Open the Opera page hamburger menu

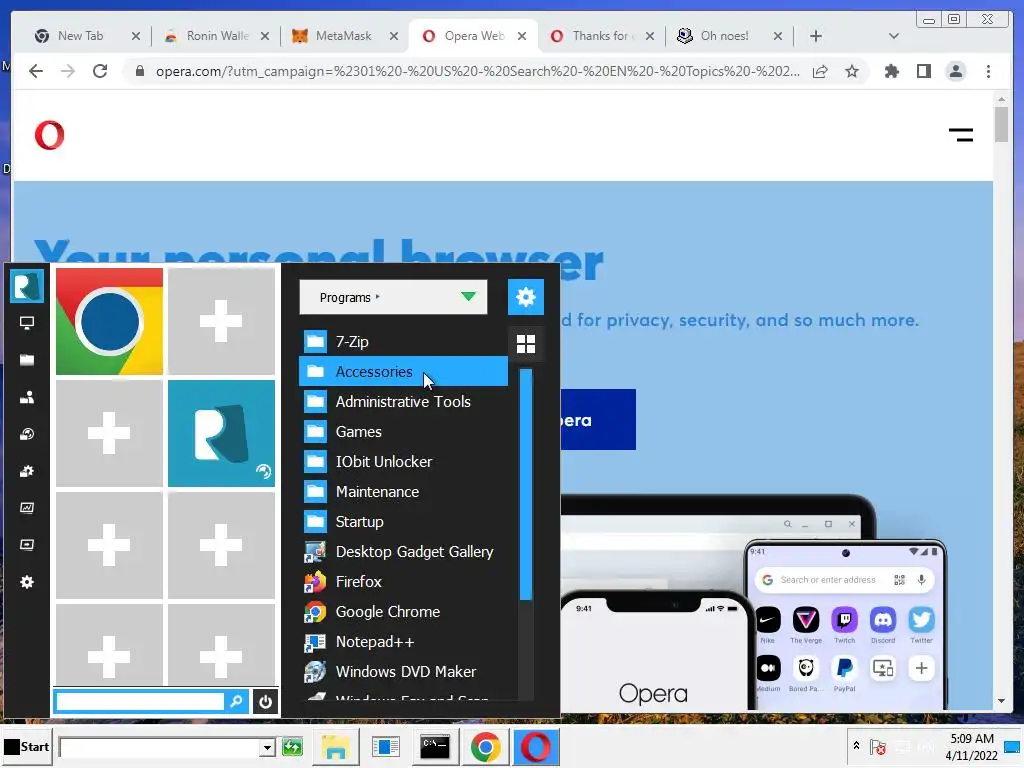pyautogui.click(x=961, y=135)
